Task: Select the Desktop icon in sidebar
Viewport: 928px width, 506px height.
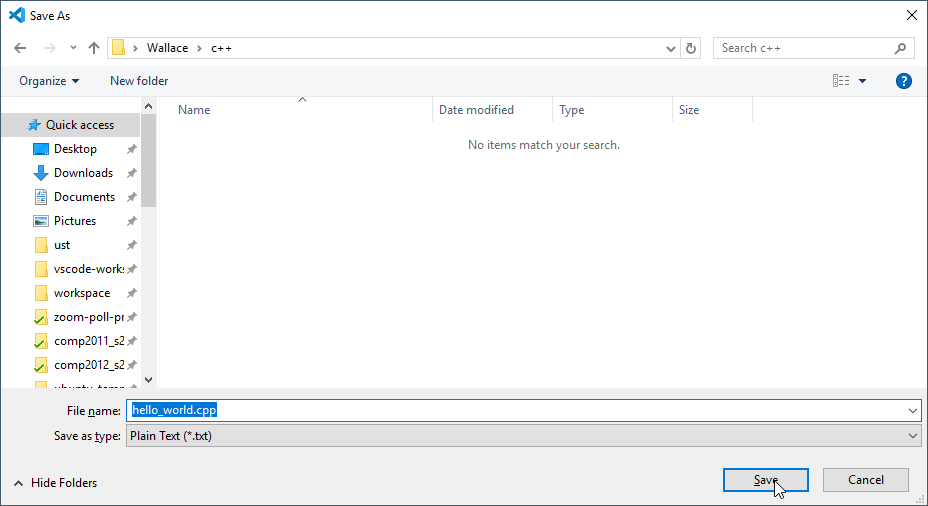Action: click(41, 149)
